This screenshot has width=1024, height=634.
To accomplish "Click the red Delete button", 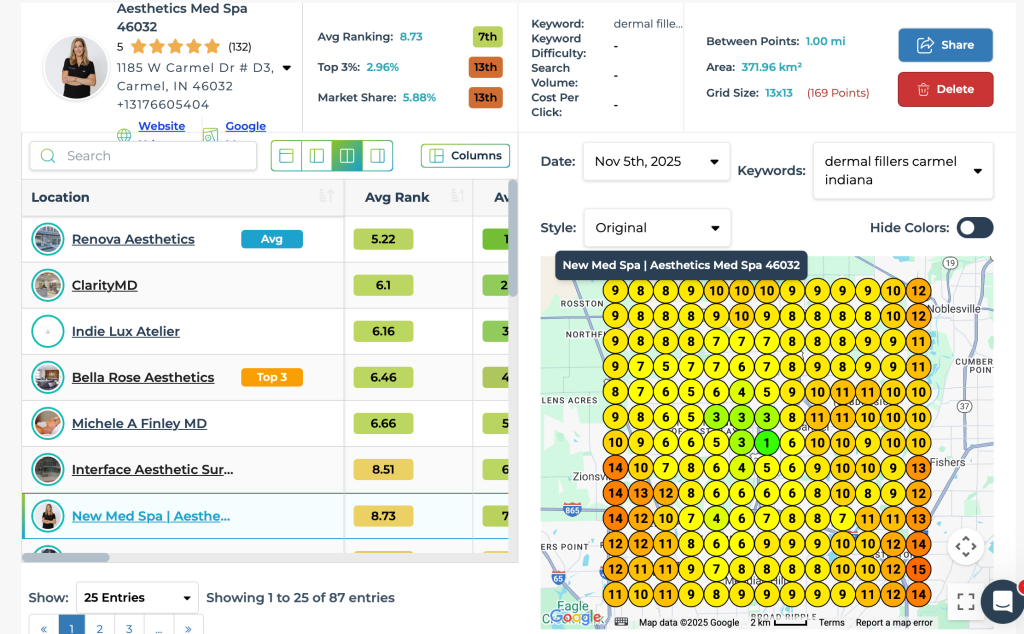I will (x=945, y=89).
